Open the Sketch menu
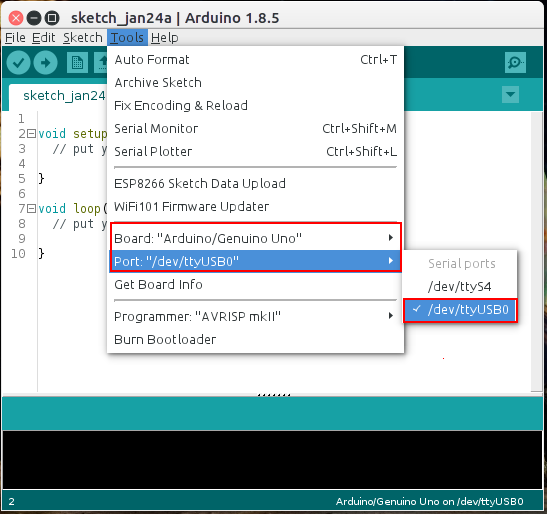Screen dimensions: 547x521 pyautogui.click(x=83, y=37)
